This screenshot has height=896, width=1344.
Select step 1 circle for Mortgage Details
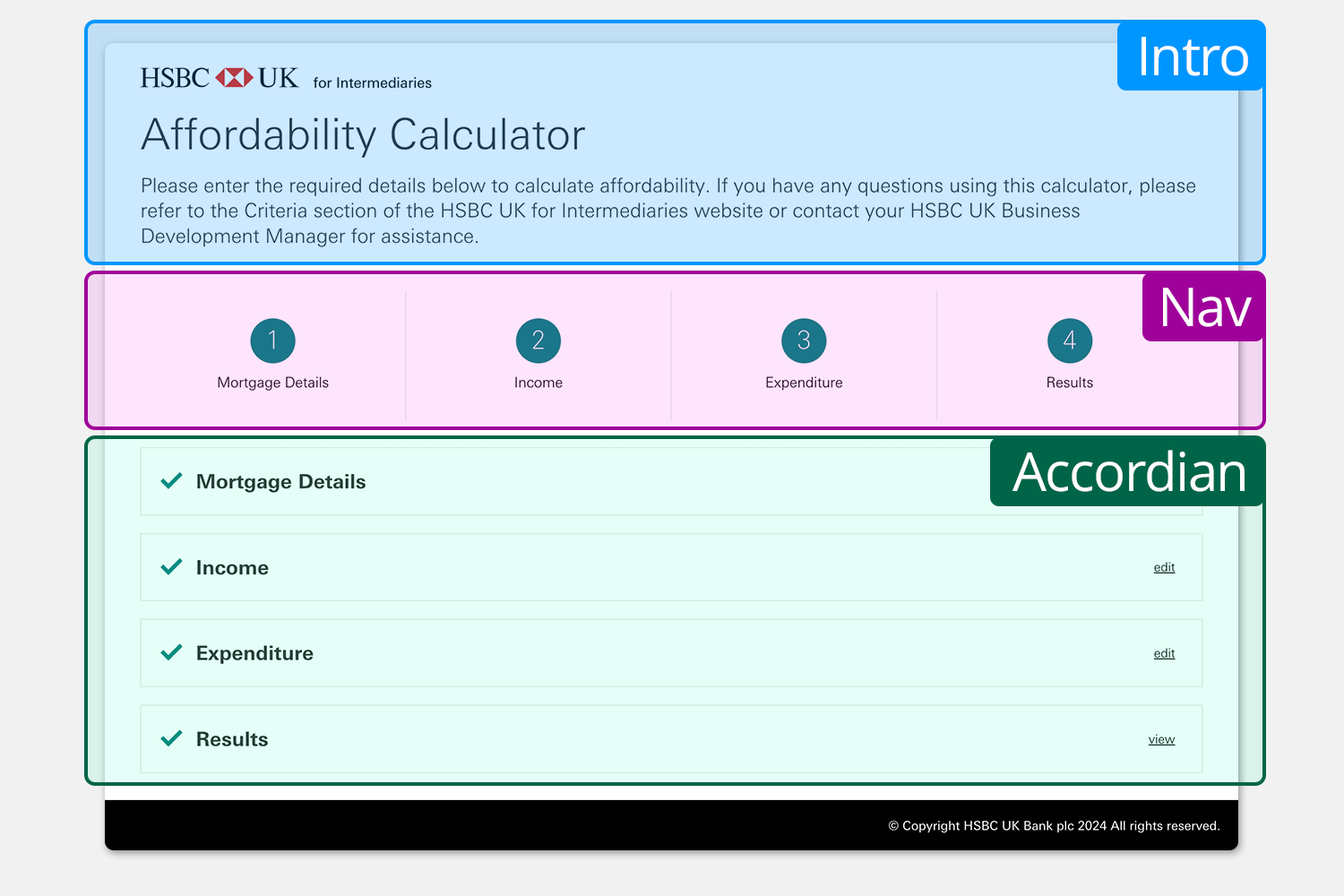[272, 340]
